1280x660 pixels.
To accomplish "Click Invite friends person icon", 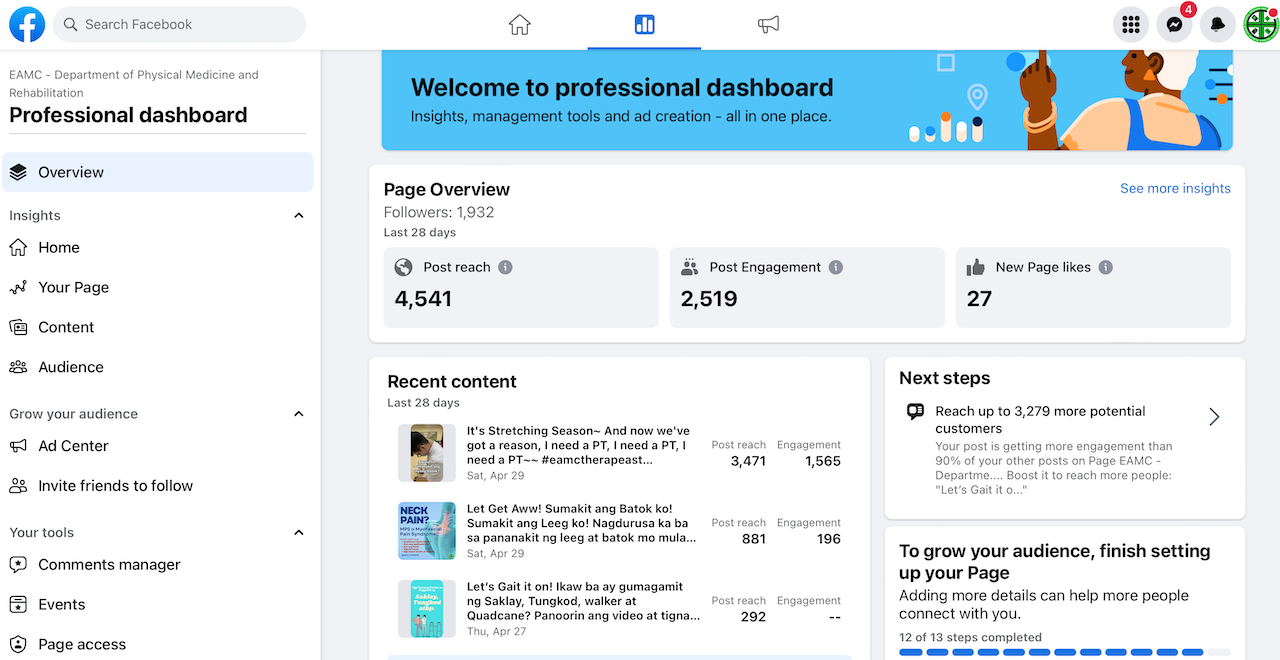I will pyautogui.click(x=18, y=486).
